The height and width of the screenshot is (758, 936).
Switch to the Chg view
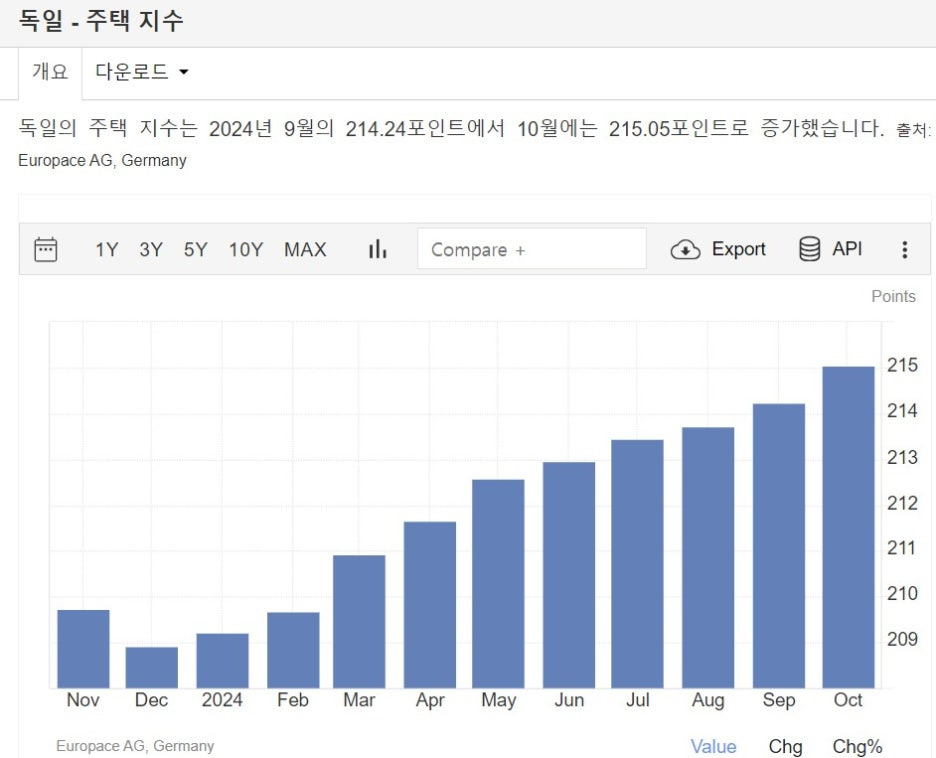[x=785, y=747]
